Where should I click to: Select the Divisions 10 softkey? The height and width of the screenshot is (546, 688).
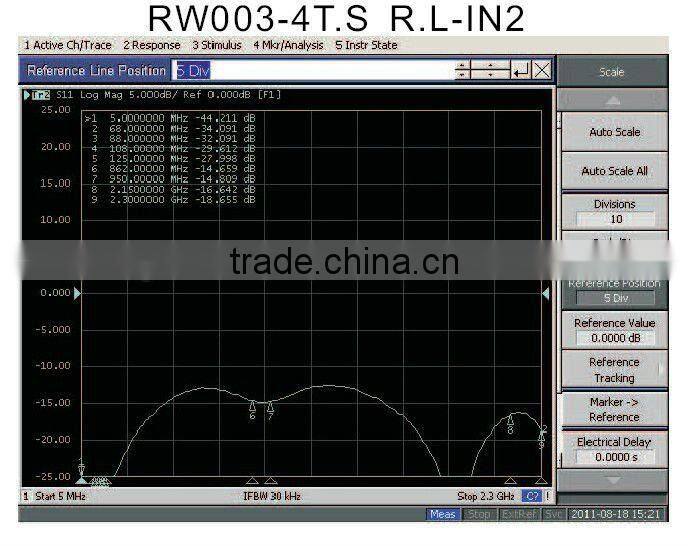coord(614,212)
